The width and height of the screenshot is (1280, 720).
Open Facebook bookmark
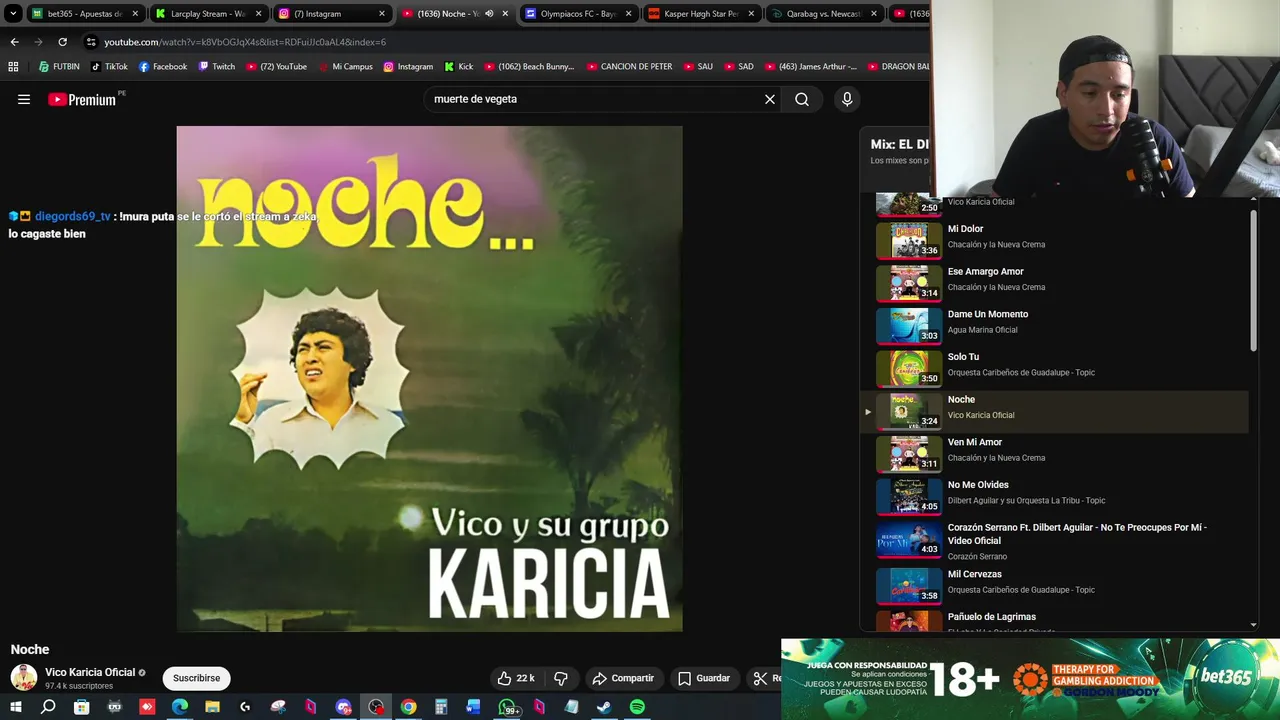[163, 67]
